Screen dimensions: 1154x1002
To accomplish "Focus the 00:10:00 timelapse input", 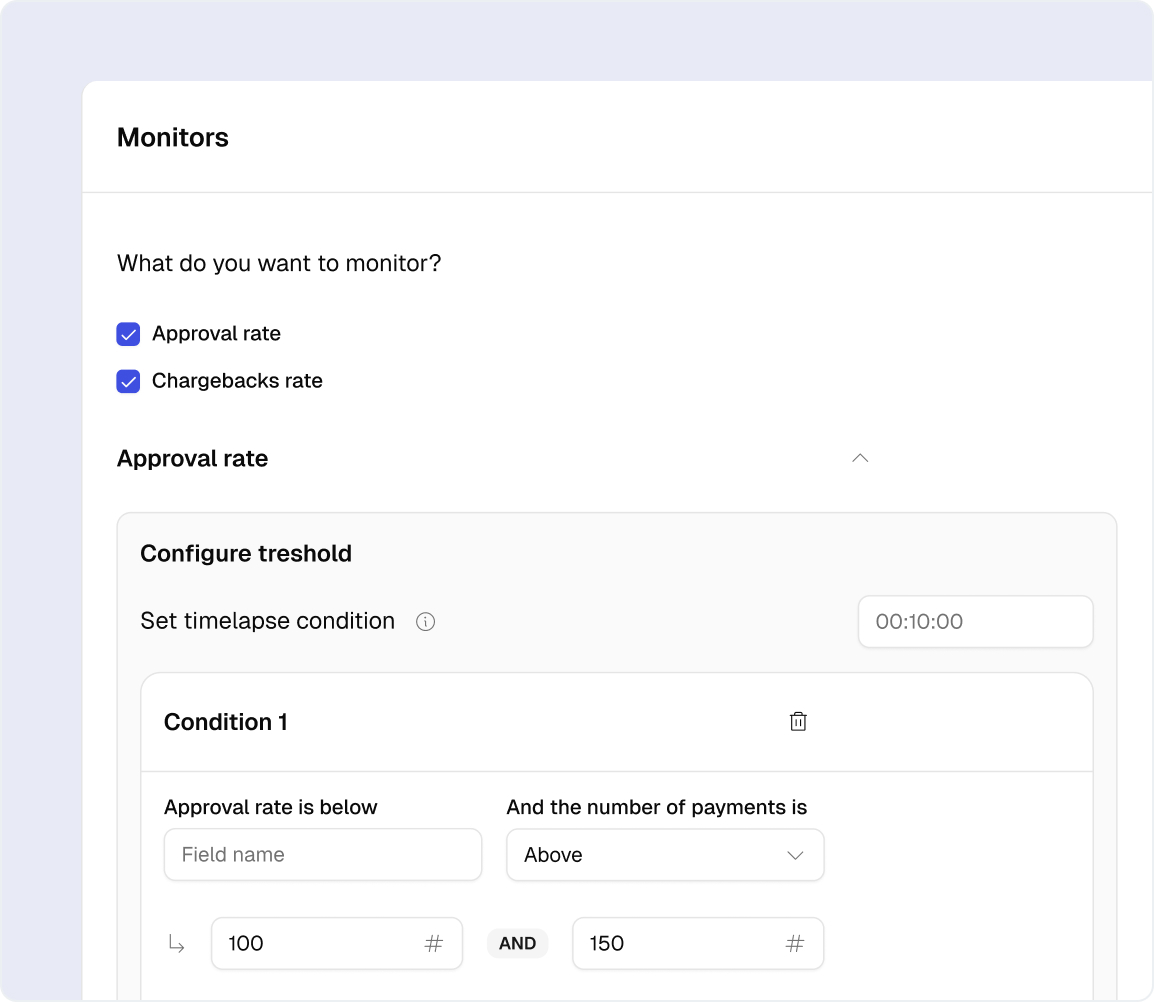I will pyautogui.click(x=975, y=622).
